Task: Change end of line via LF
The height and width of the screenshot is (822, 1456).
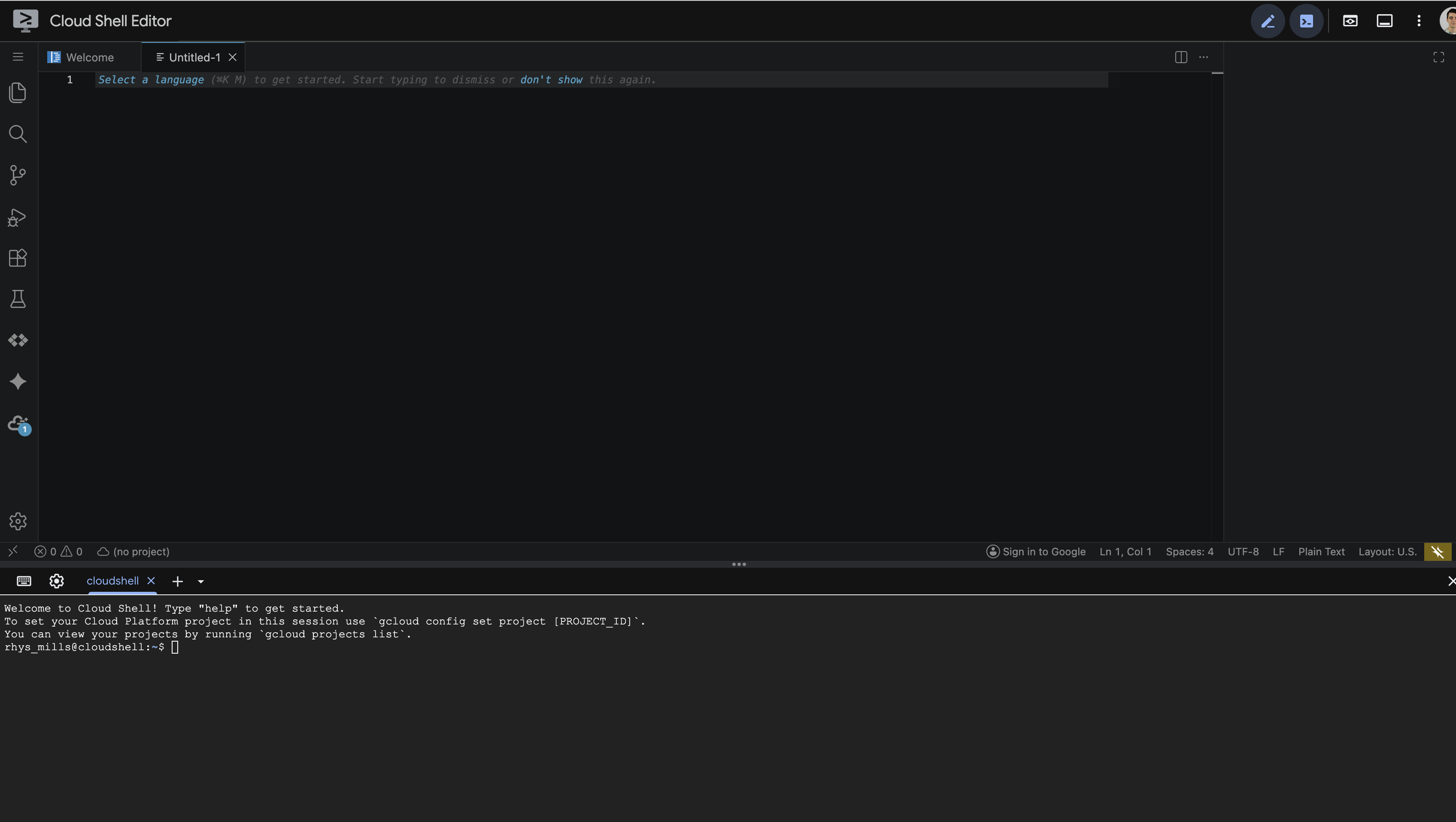Action: click(x=1279, y=552)
